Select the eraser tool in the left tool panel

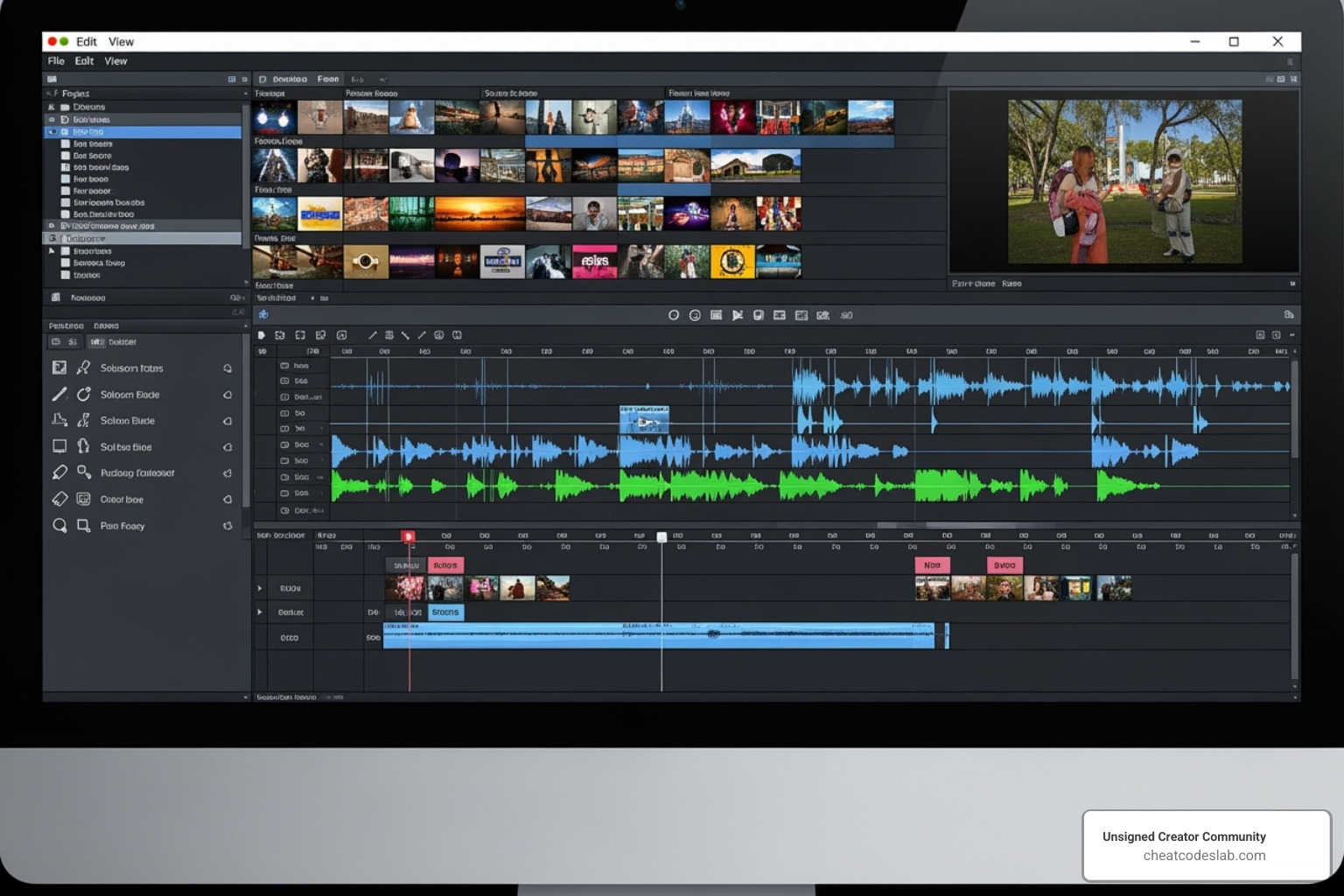pyautogui.click(x=59, y=499)
